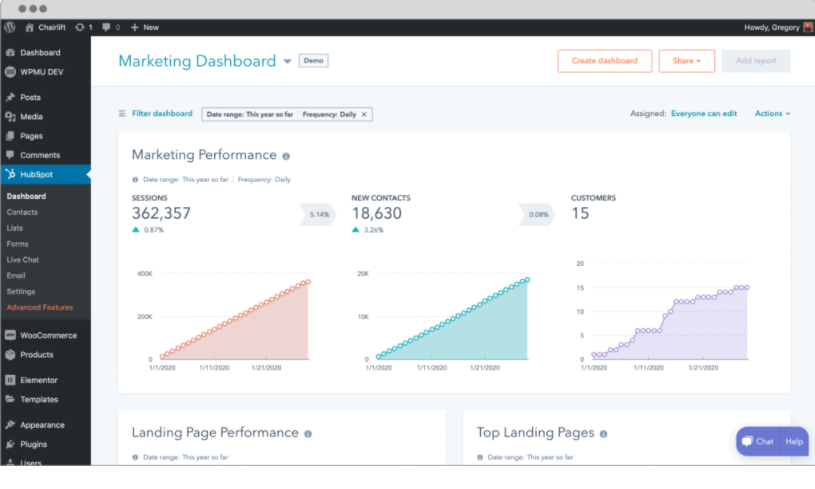This screenshot has width=815, height=489.
Task: Open HubSpot Contacts submenu item
Action: [x=22, y=212]
